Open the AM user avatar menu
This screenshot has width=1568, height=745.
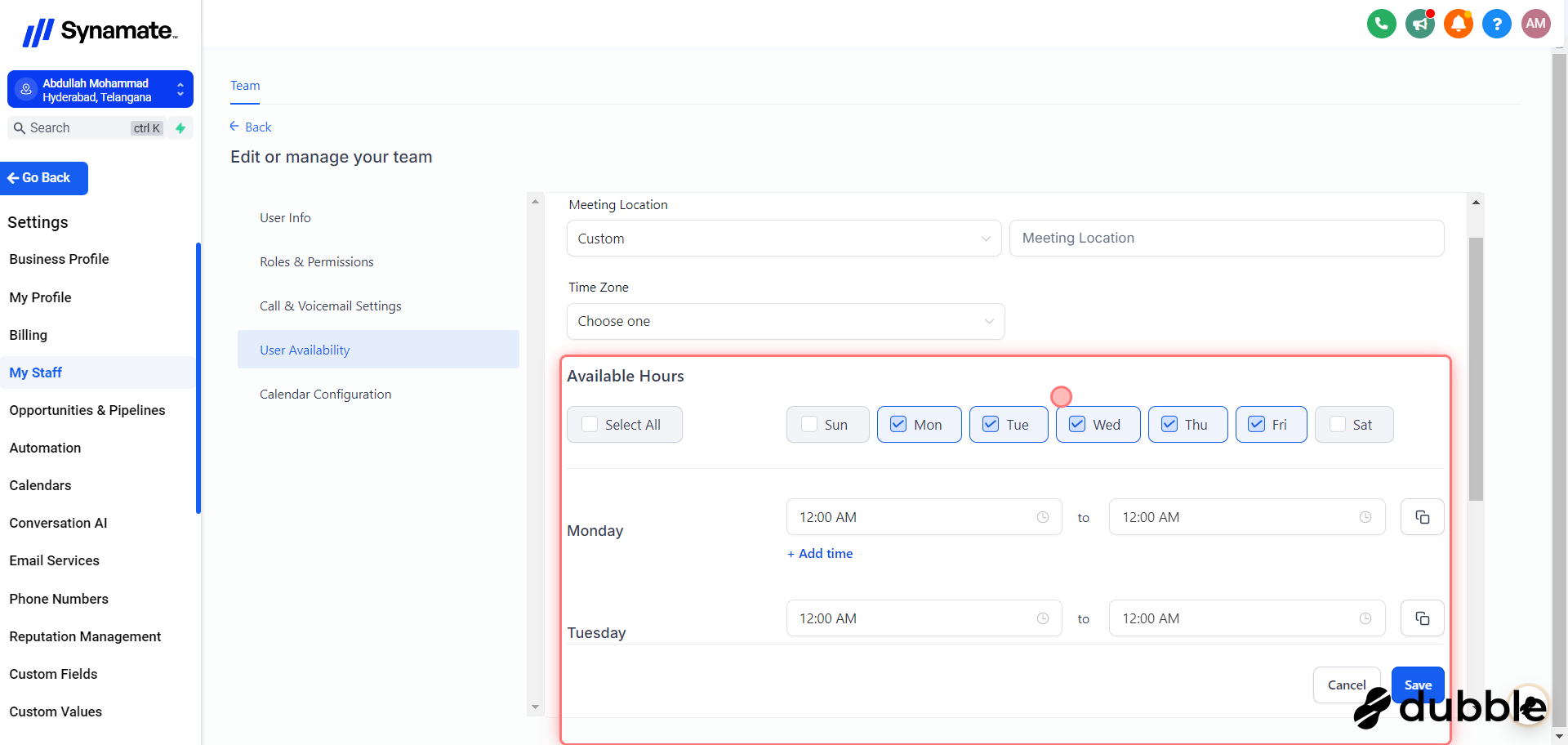tap(1535, 24)
